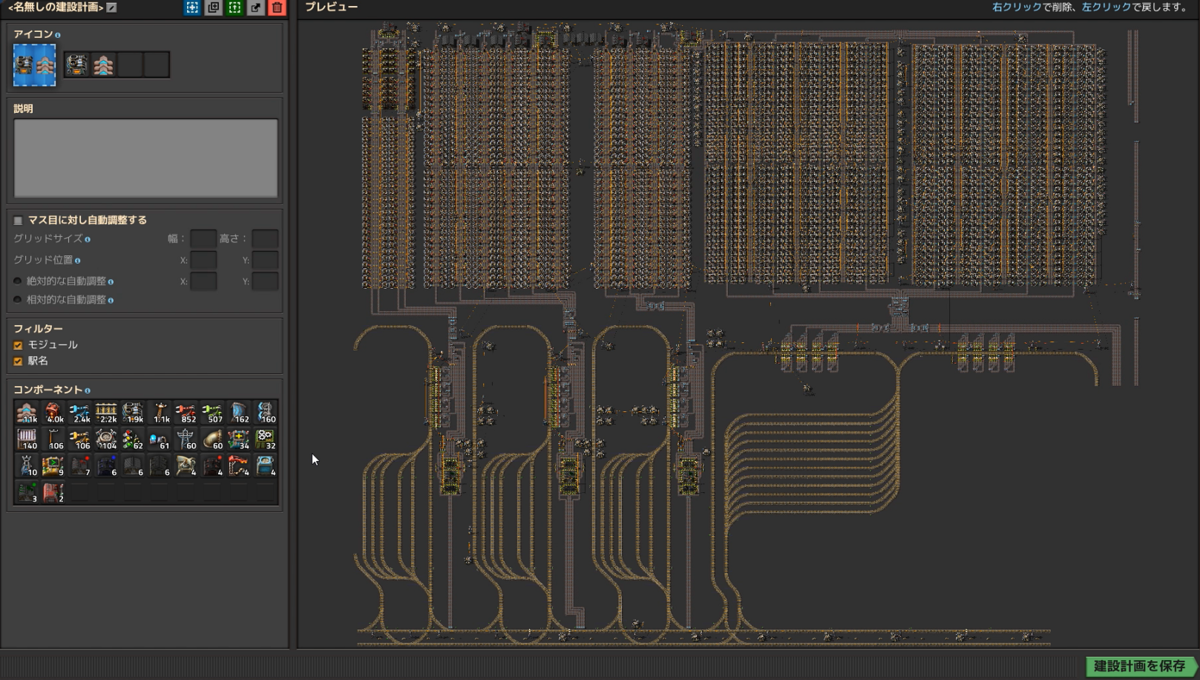The height and width of the screenshot is (680, 1200).
Task: Click the red component showing count 2
Action: click(54, 492)
